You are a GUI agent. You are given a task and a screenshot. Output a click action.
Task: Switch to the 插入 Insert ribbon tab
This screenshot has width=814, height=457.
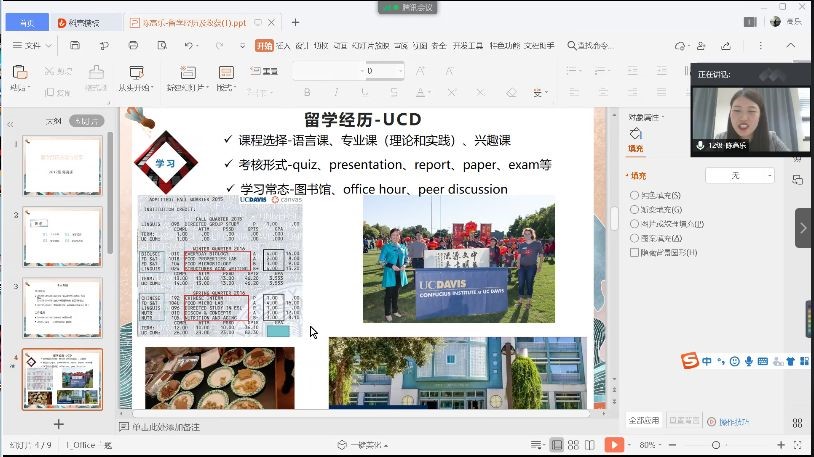(283, 45)
